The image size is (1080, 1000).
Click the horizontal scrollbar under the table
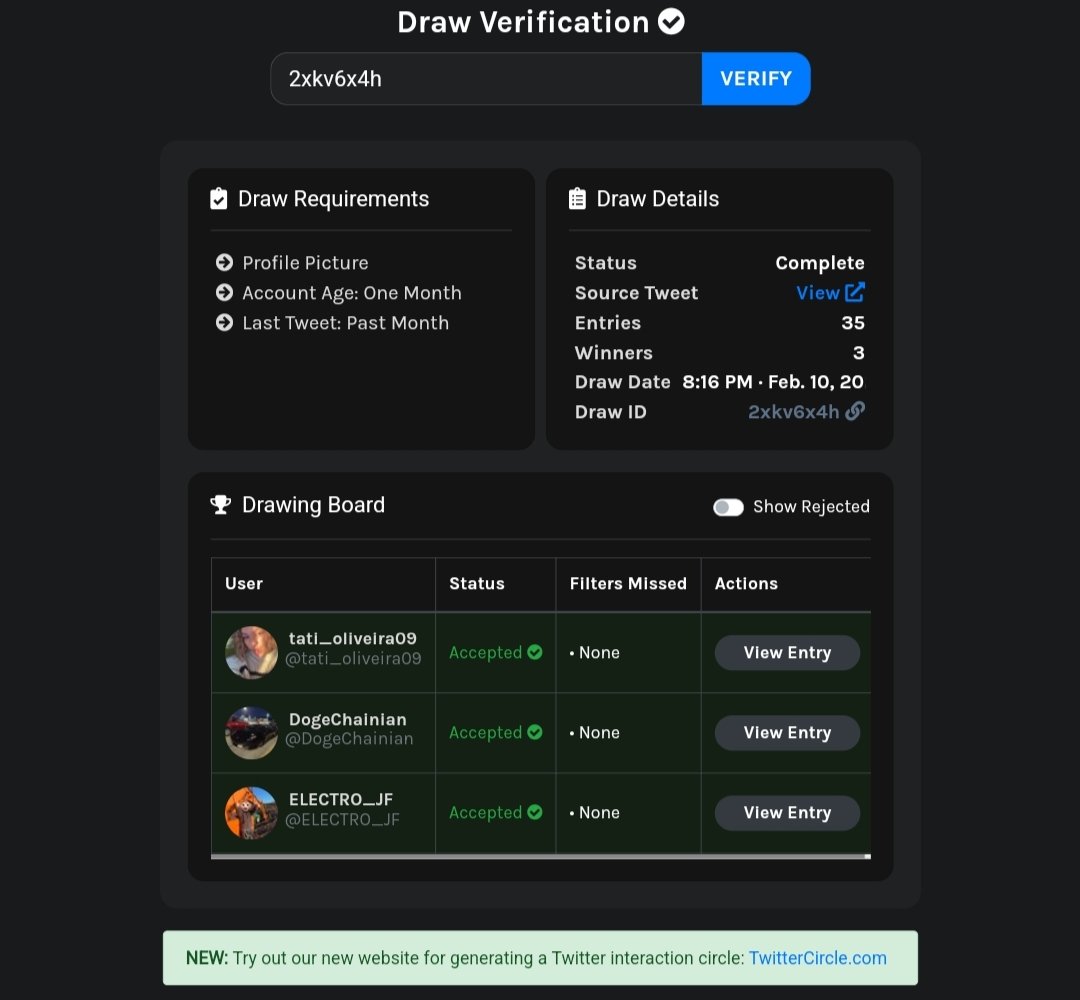click(x=541, y=856)
